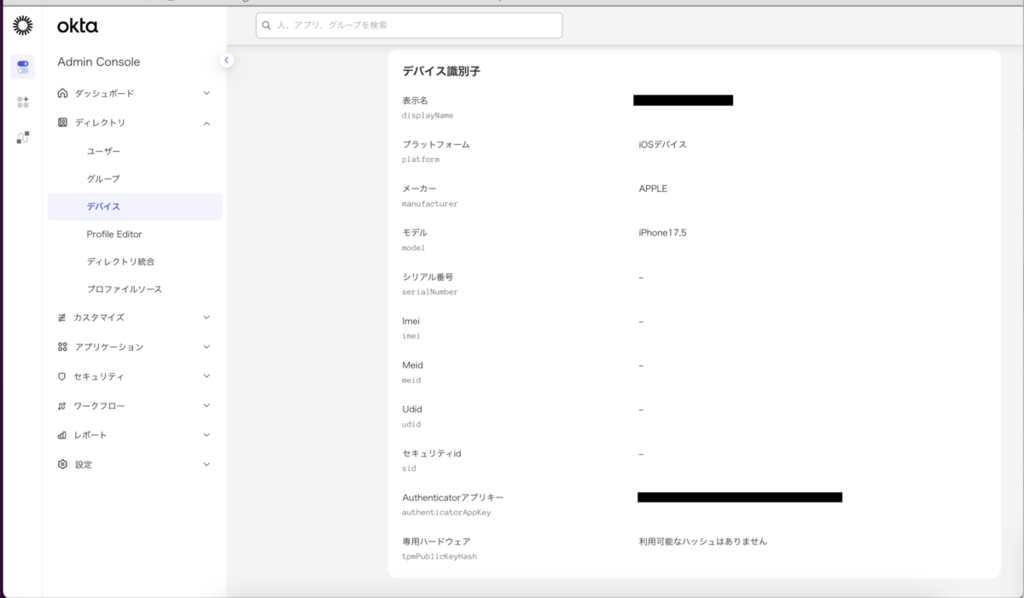This screenshot has height=598, width=1024.
Task: Open プロファイルソース menu item
Action: pyautogui.click(x=124, y=289)
